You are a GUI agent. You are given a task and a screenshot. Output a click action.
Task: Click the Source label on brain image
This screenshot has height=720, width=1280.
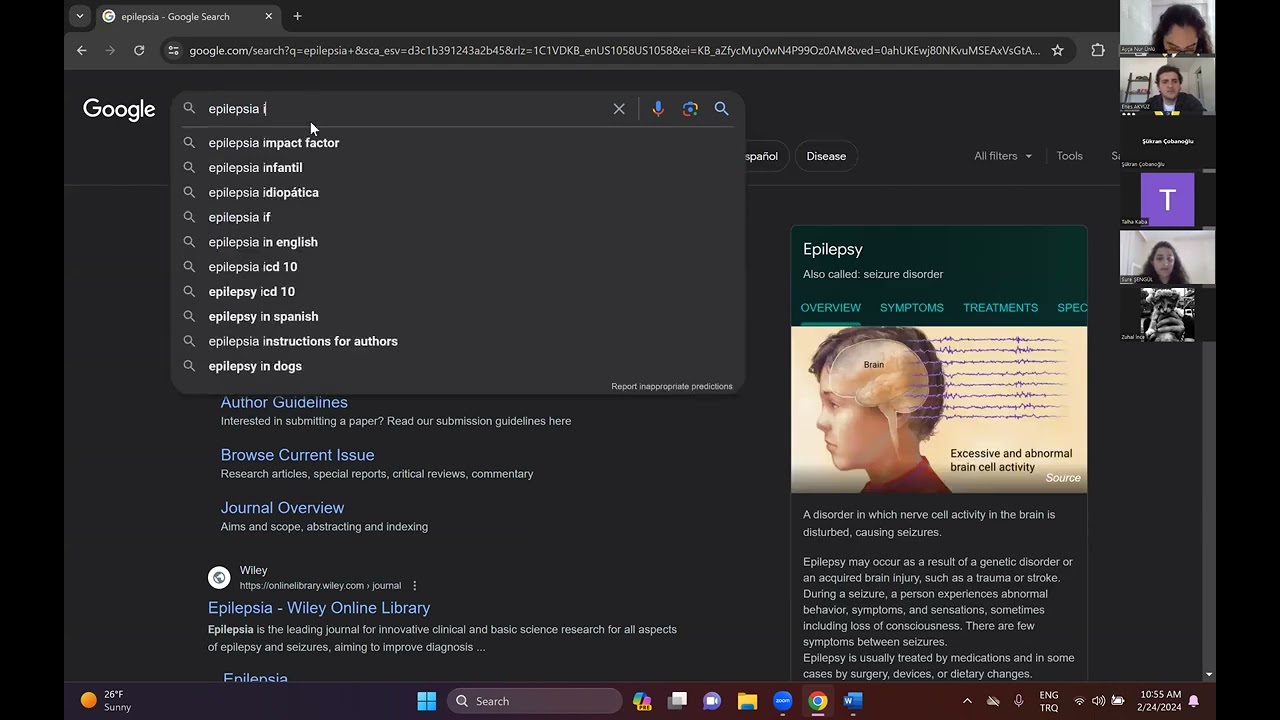point(1063,478)
